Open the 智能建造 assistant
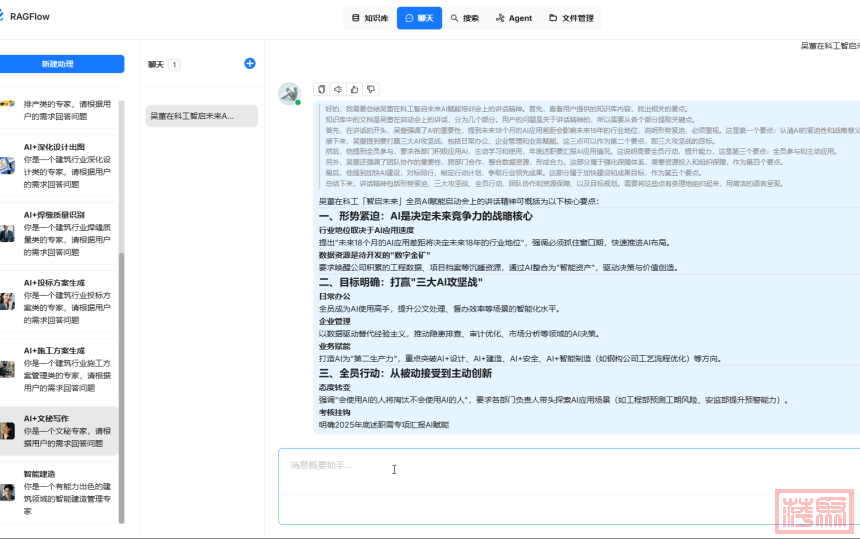 point(66,492)
